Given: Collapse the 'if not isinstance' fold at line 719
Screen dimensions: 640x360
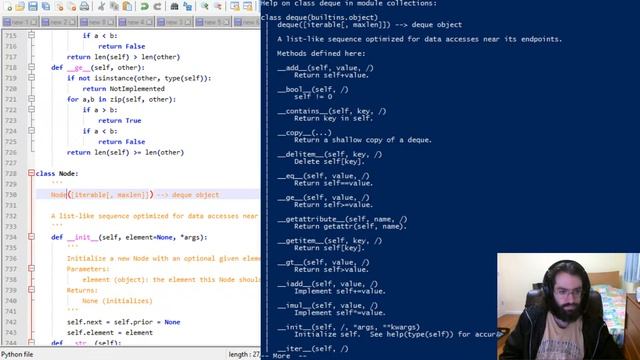Looking at the screenshot, I should point(31,78).
